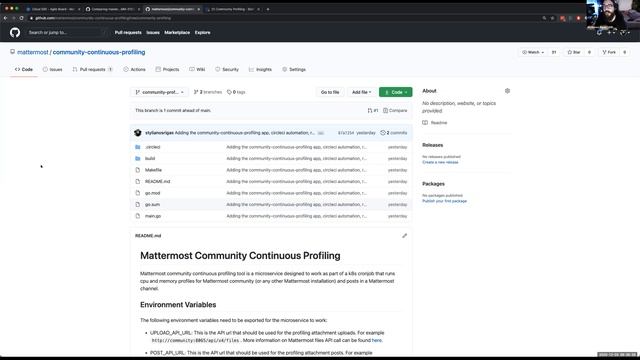640x360 pixels.
Task: Open the green Code dropdown button
Action: [396, 92]
